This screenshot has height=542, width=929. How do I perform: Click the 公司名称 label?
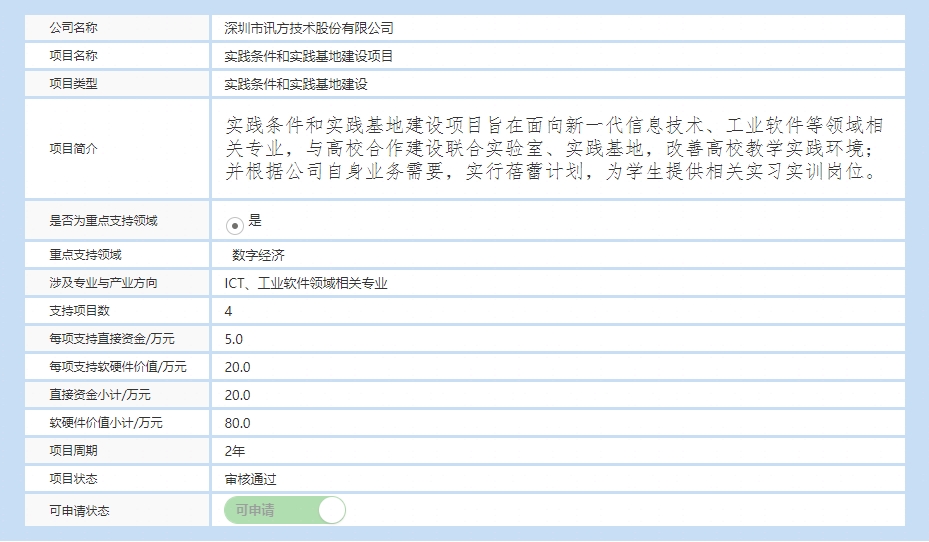coord(74,28)
